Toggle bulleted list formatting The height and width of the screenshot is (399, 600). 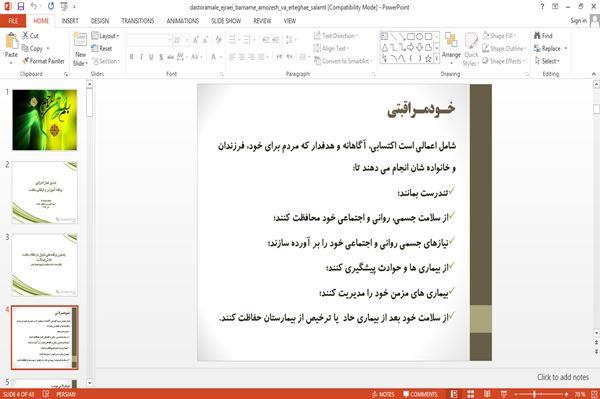[x=232, y=40]
